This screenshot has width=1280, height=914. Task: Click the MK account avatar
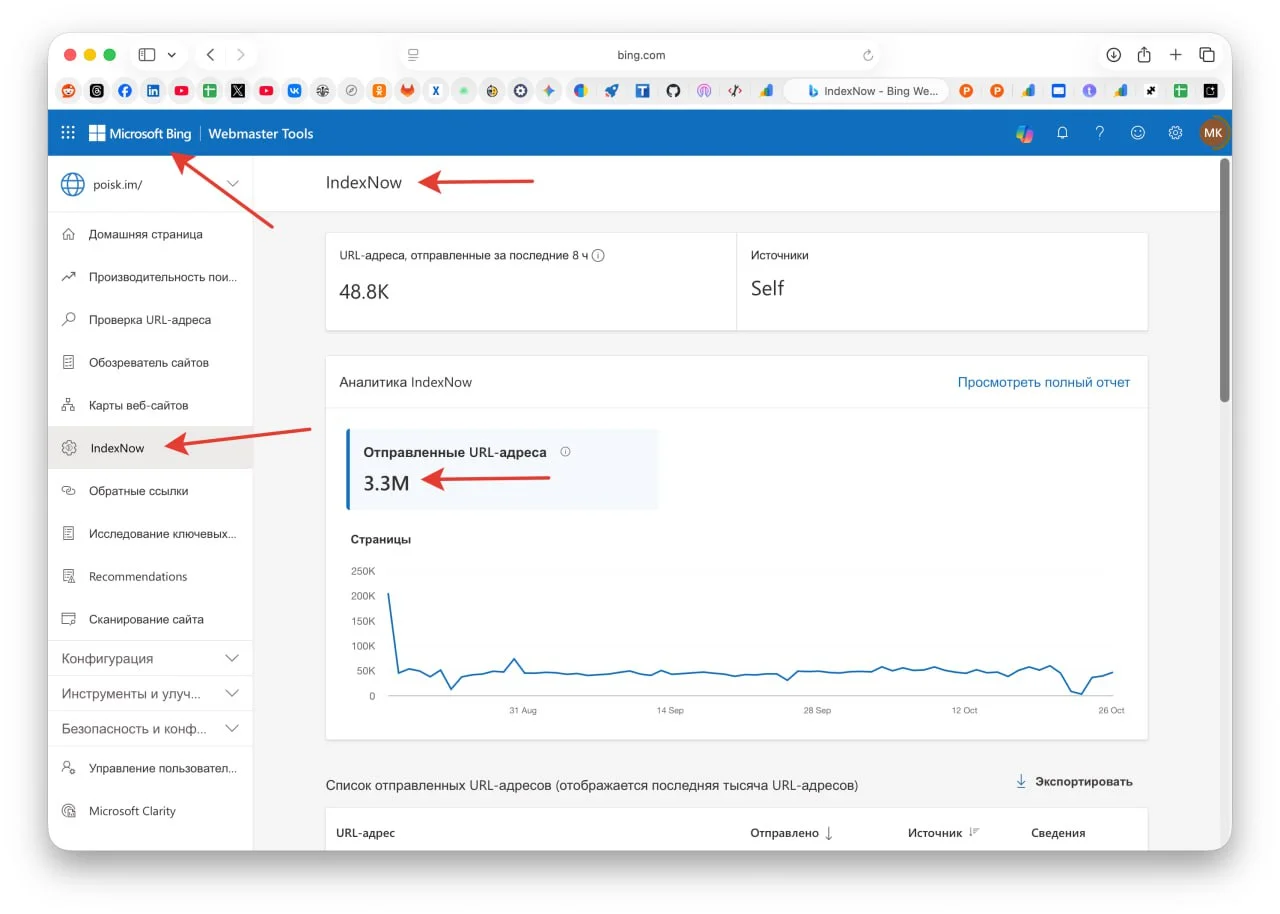click(x=1213, y=133)
